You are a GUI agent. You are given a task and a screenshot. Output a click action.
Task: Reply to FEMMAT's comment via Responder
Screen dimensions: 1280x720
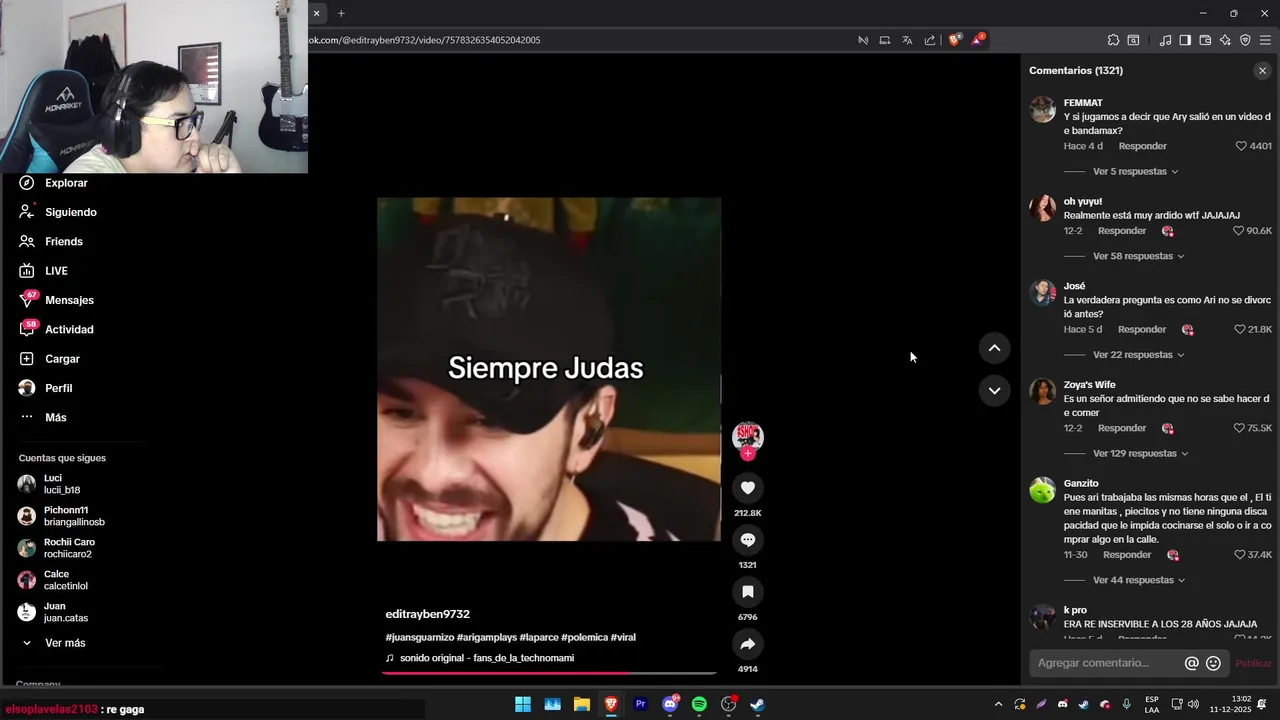(1142, 146)
